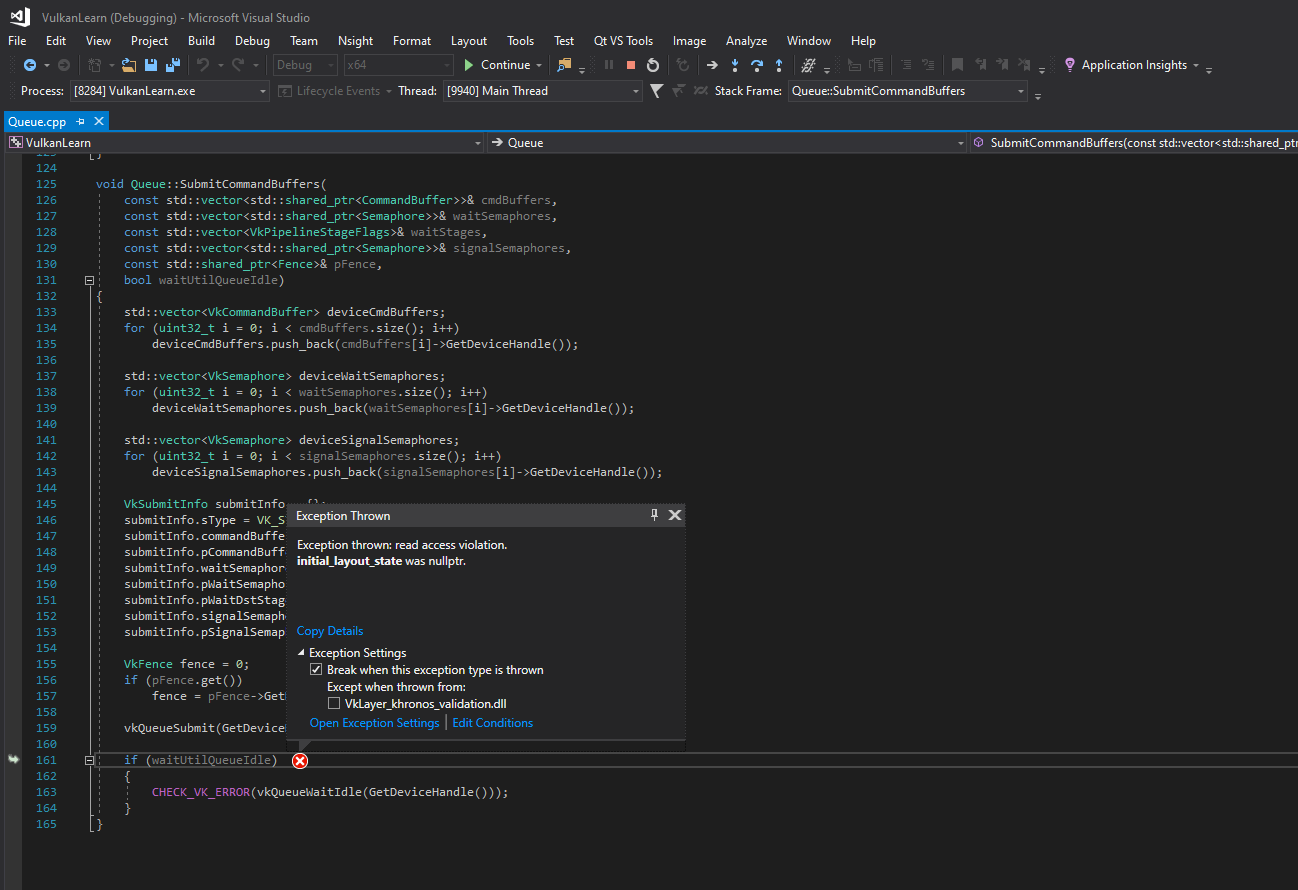Image resolution: width=1298 pixels, height=890 pixels.
Task: Open the Debug configuration dropdown
Action: point(304,65)
